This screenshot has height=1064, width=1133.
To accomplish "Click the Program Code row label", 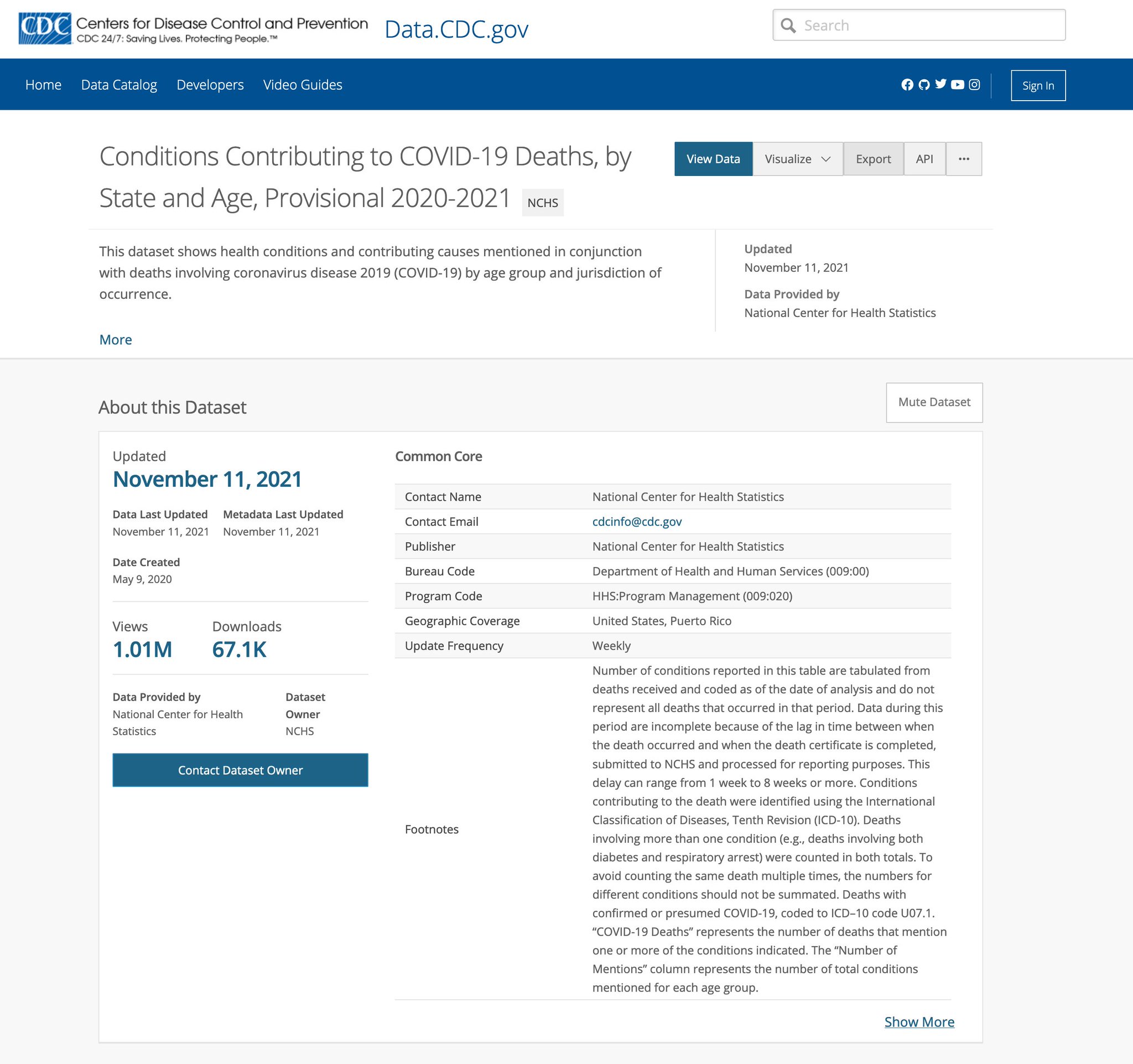I will (443, 596).
